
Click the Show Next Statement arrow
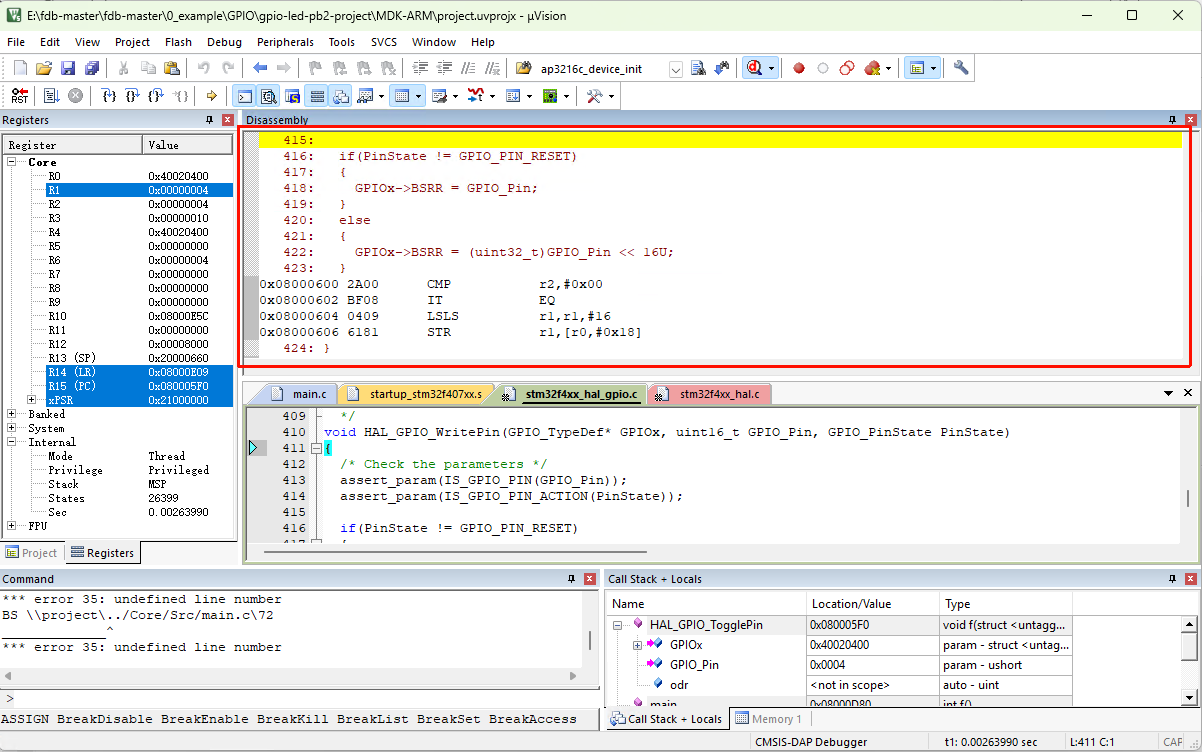tap(211, 96)
